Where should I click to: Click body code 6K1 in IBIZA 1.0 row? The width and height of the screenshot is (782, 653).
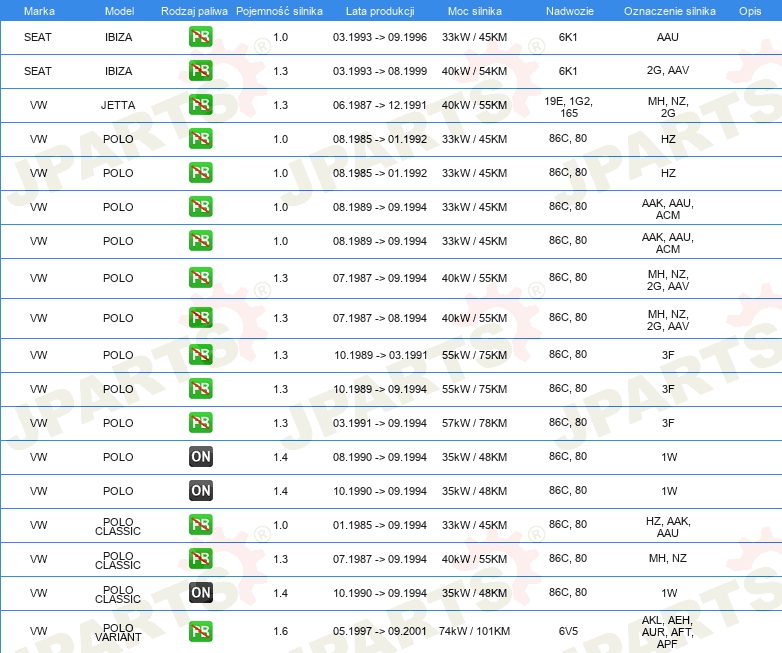click(568, 37)
